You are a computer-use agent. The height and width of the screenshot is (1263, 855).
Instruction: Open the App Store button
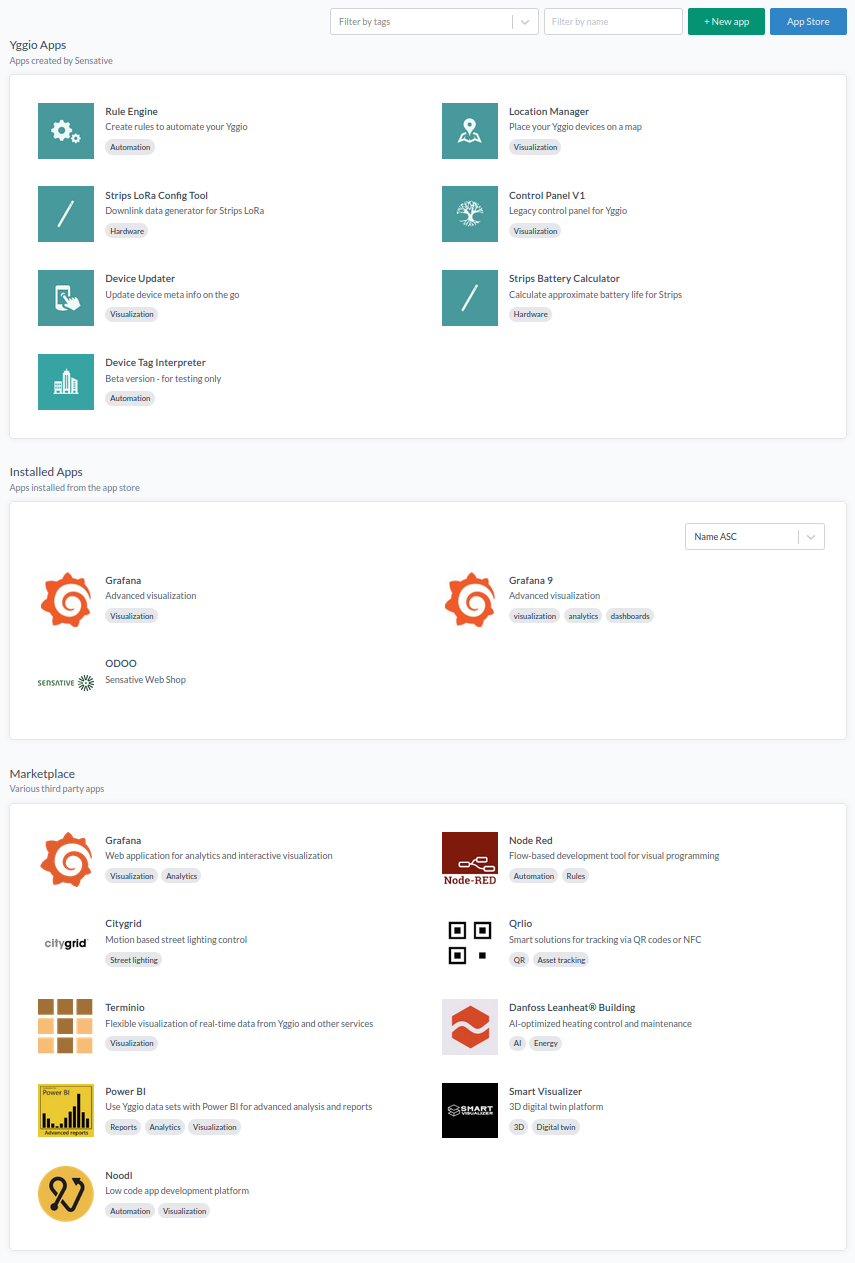(x=808, y=22)
